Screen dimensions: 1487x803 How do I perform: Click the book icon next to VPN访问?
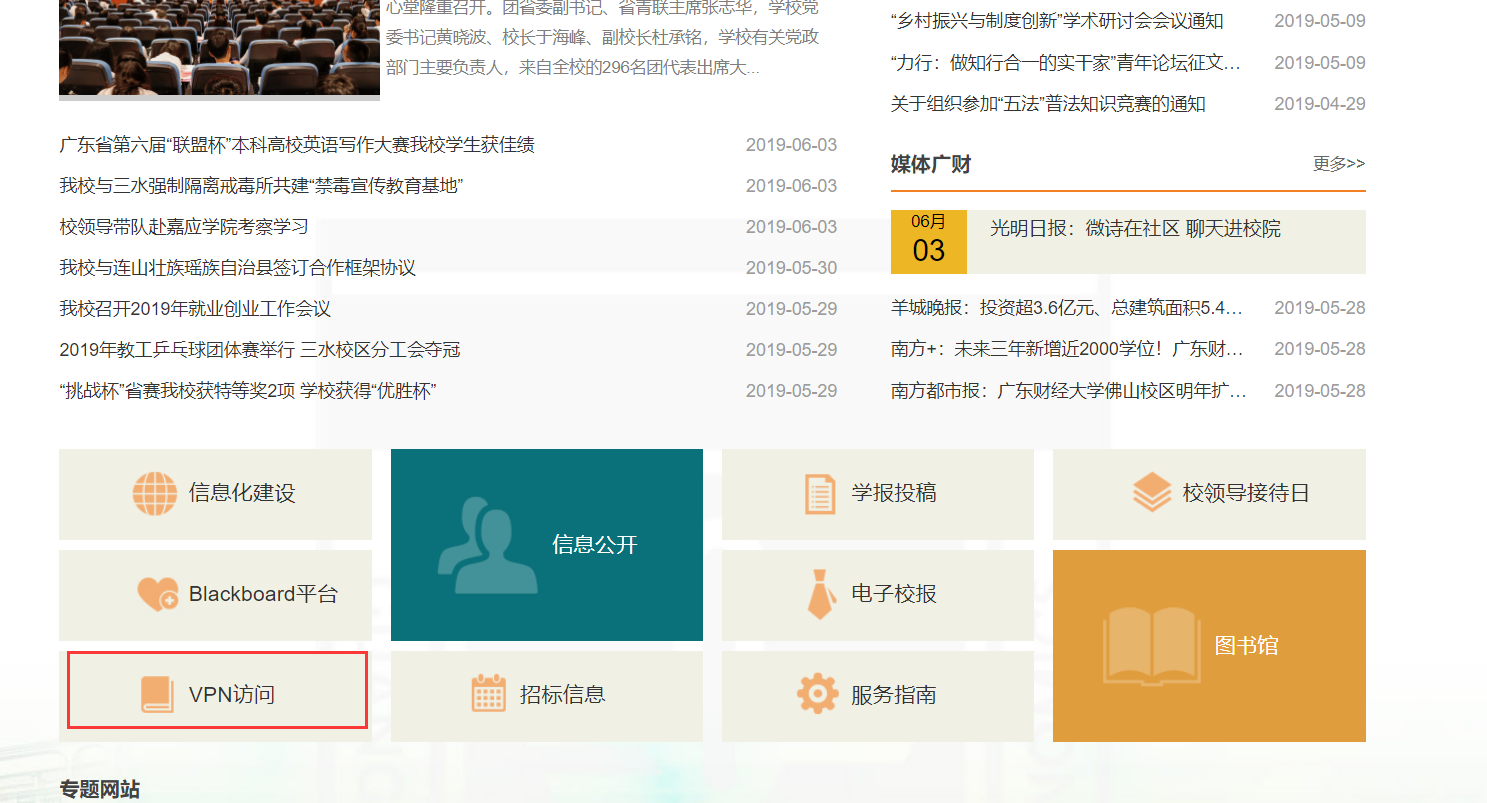(x=157, y=694)
